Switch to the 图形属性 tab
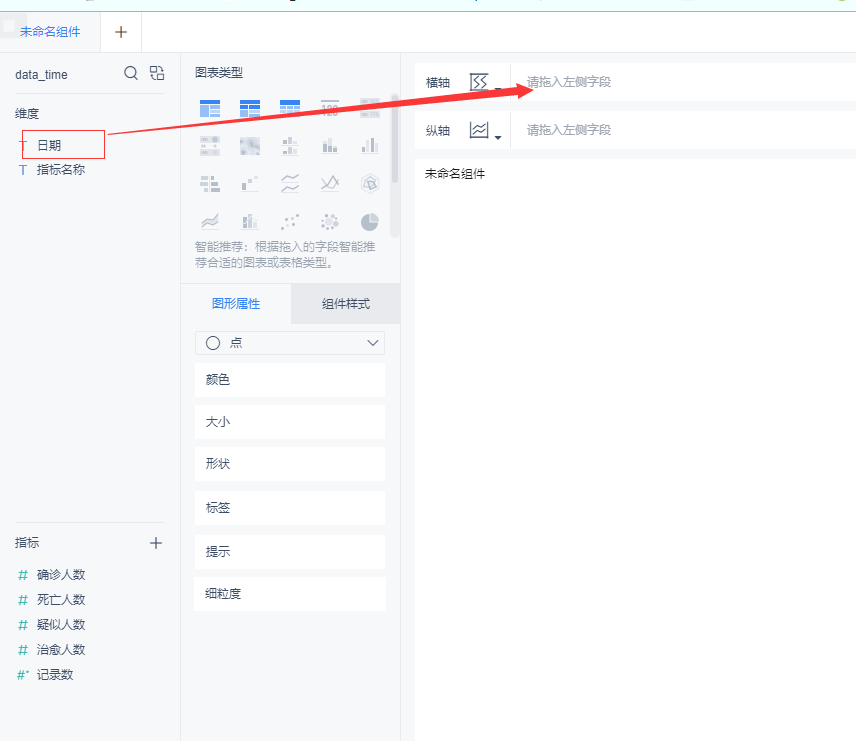This screenshot has height=741, width=856. coord(236,304)
